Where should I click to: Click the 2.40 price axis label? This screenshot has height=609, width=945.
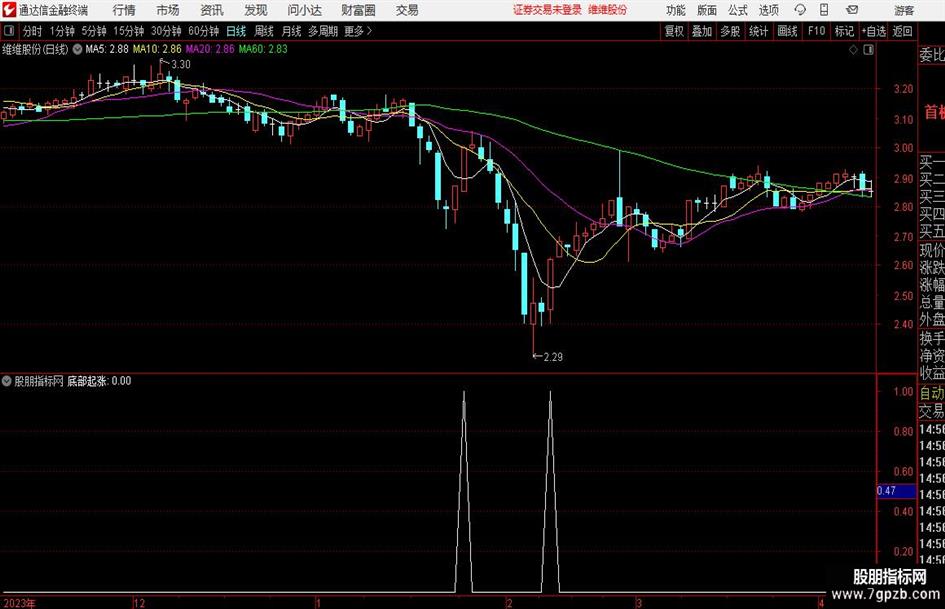click(903, 324)
